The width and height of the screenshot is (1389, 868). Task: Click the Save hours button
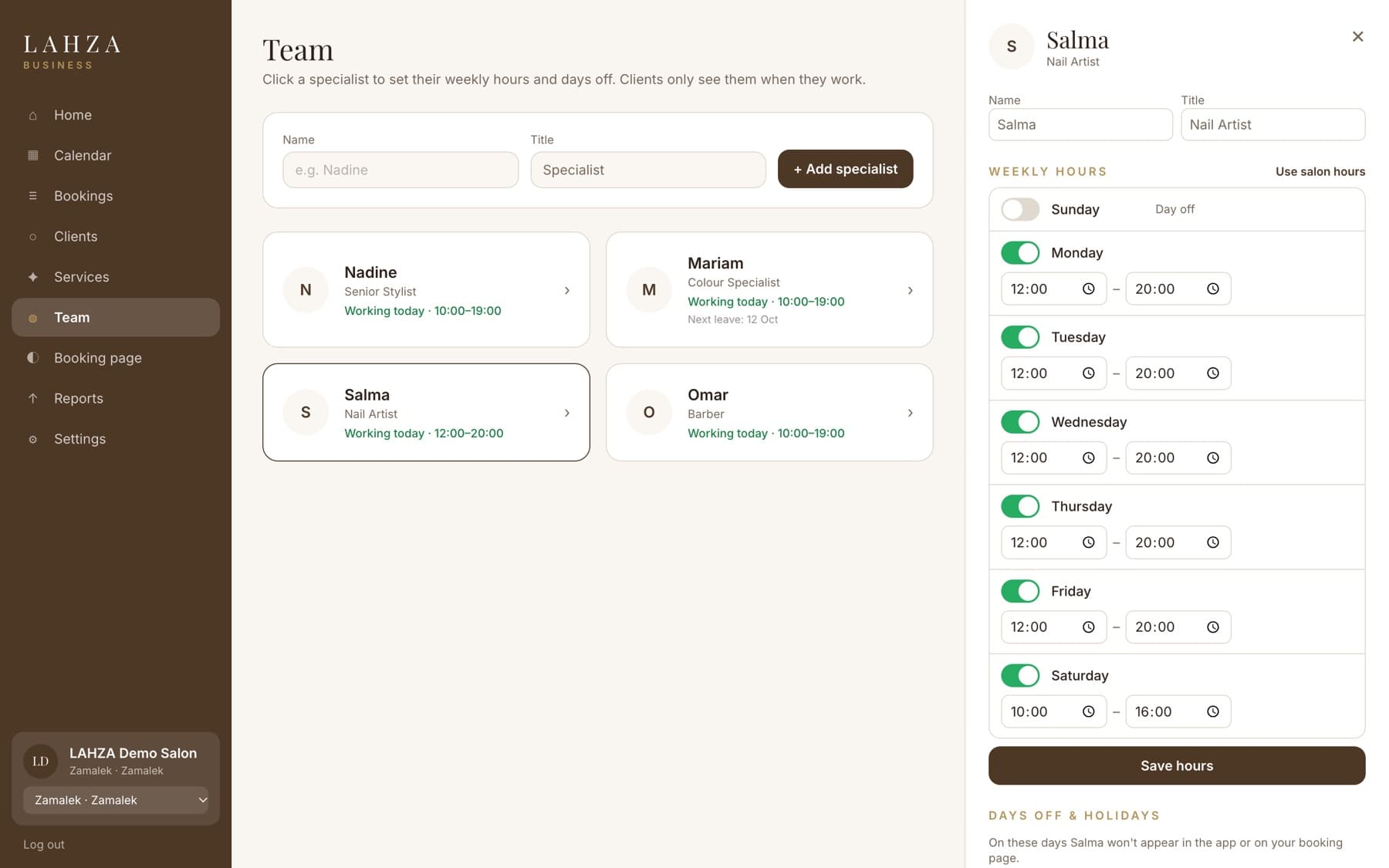coord(1177,766)
